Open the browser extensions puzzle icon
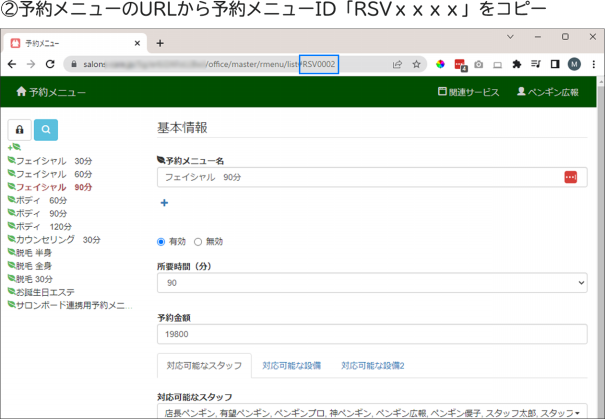This screenshot has height=419, width=605. click(516, 64)
